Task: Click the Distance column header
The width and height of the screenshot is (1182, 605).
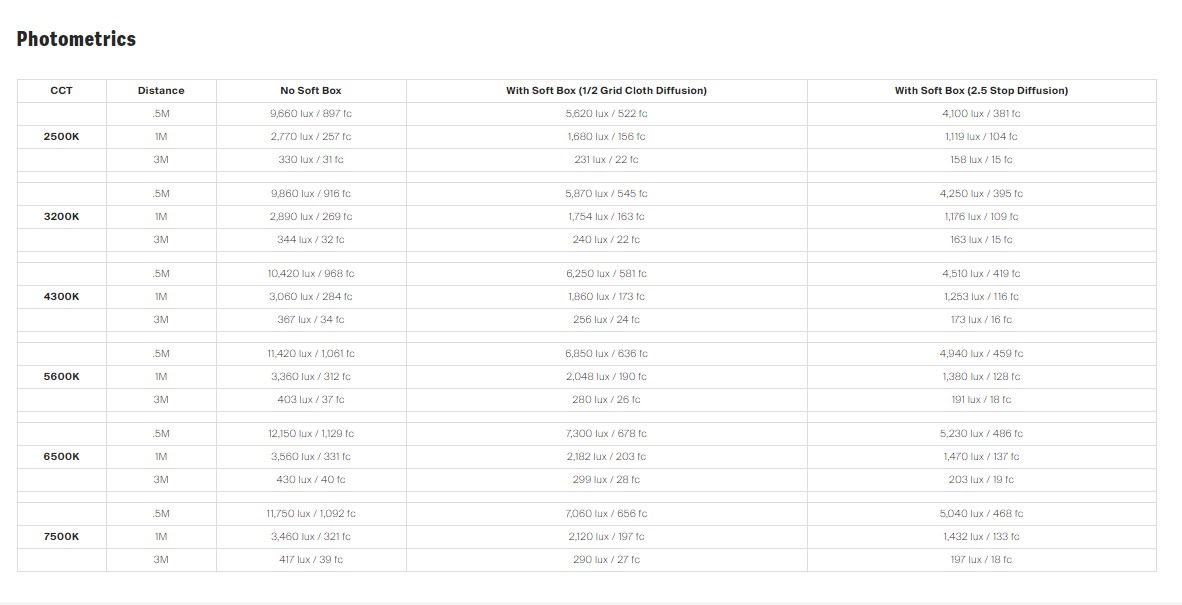Action: point(161,91)
